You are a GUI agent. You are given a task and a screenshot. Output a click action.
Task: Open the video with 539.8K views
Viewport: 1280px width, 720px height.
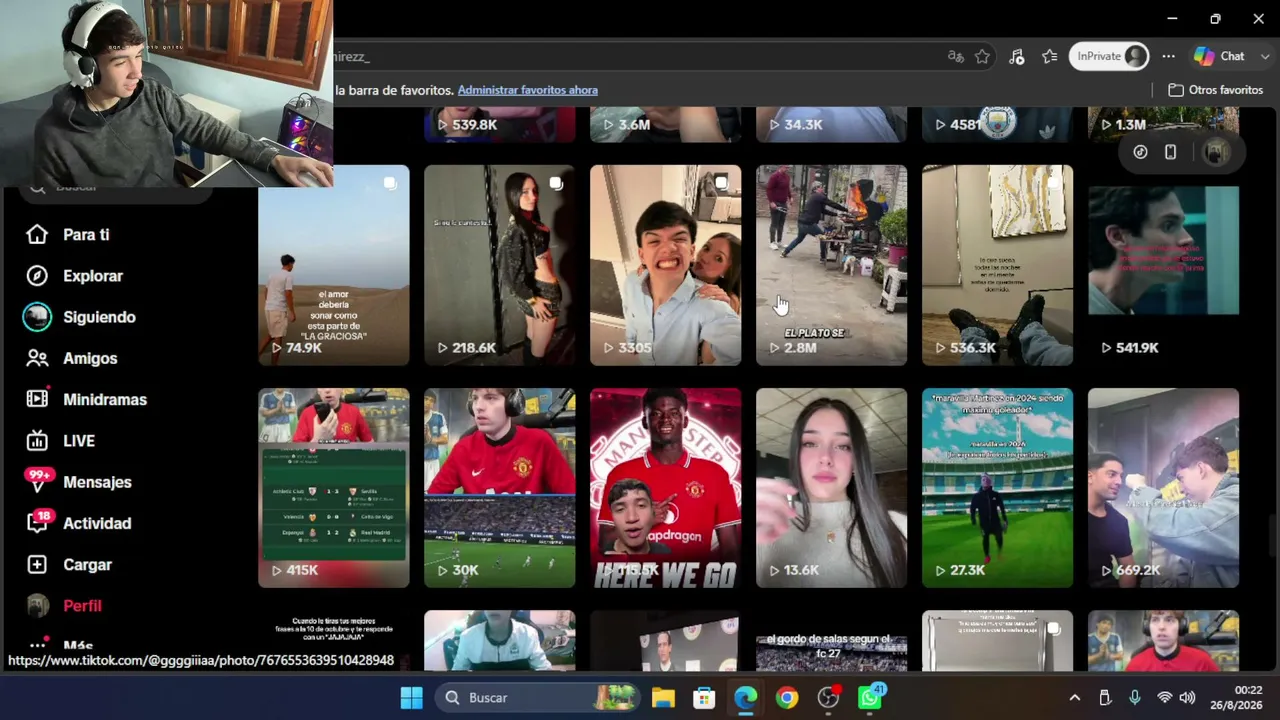500,124
